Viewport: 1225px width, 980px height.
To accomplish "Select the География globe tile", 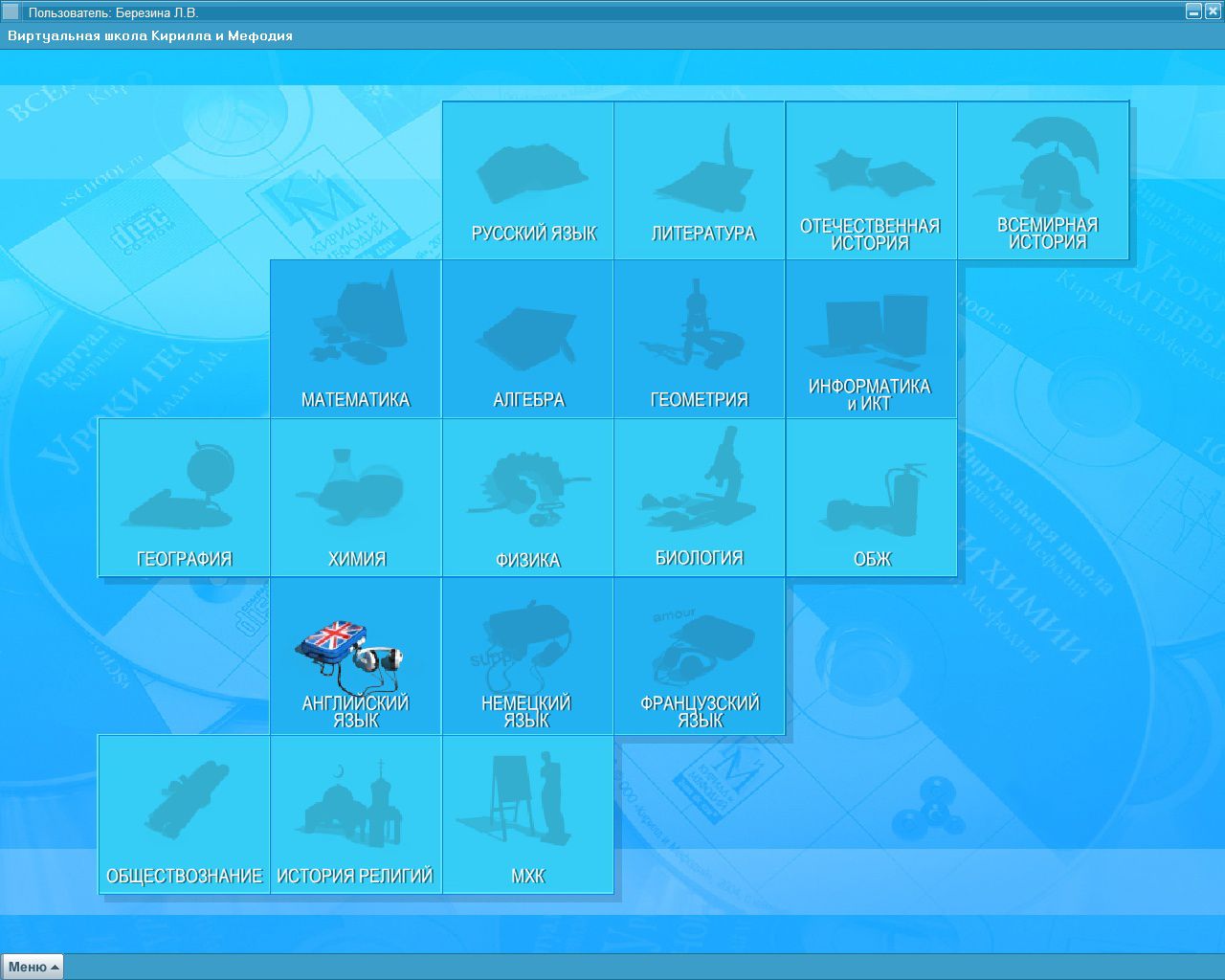I will [185, 499].
